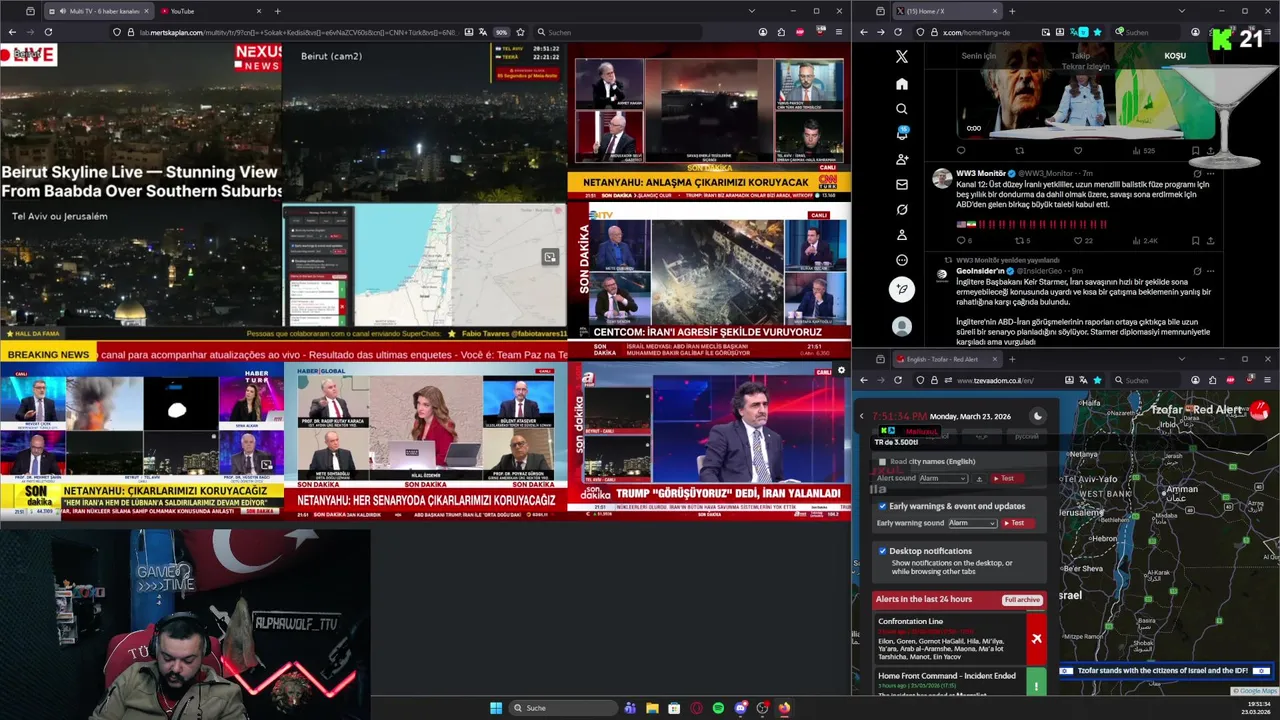Click zoom 90% indicator in Multi TV address bar
This screenshot has width=1280, height=720.
click(501, 32)
